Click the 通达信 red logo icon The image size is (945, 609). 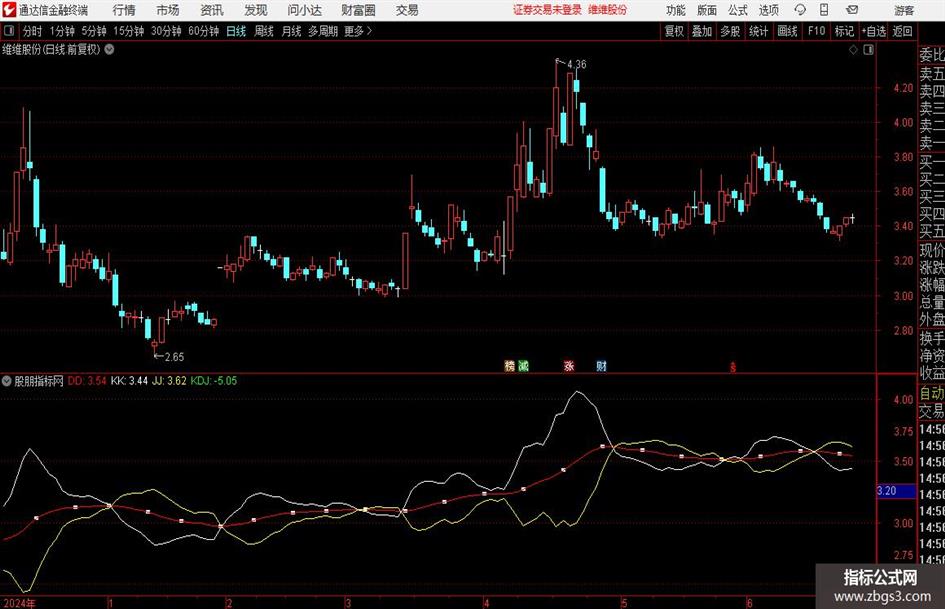(x=8, y=10)
